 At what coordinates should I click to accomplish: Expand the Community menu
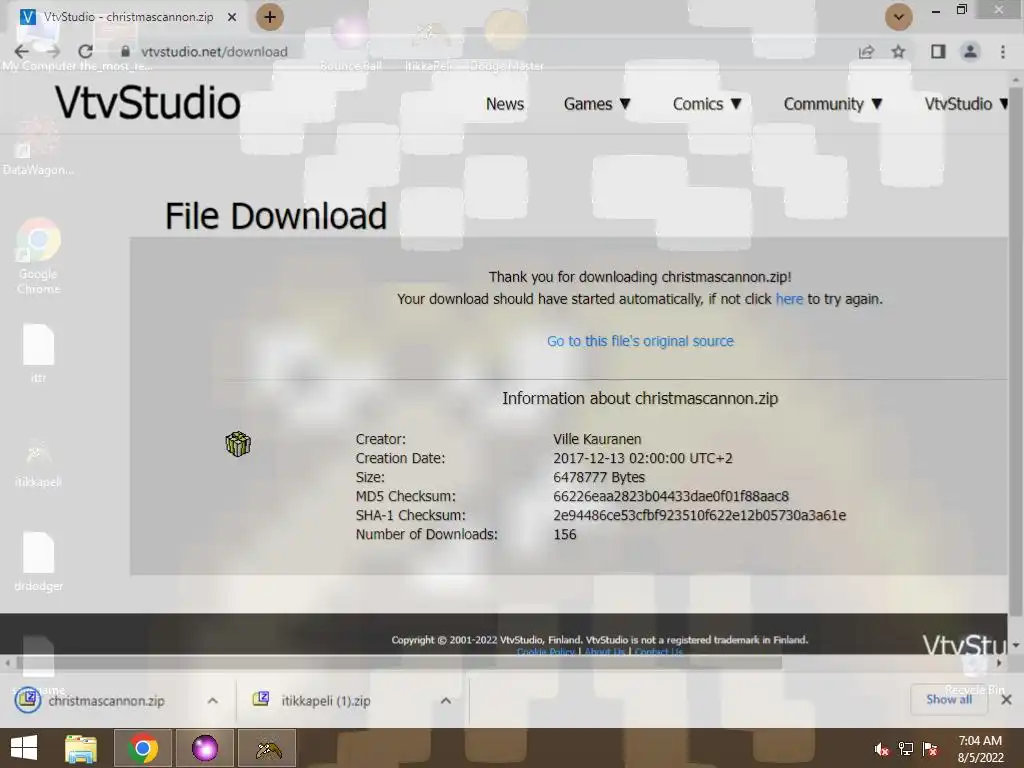coord(833,104)
